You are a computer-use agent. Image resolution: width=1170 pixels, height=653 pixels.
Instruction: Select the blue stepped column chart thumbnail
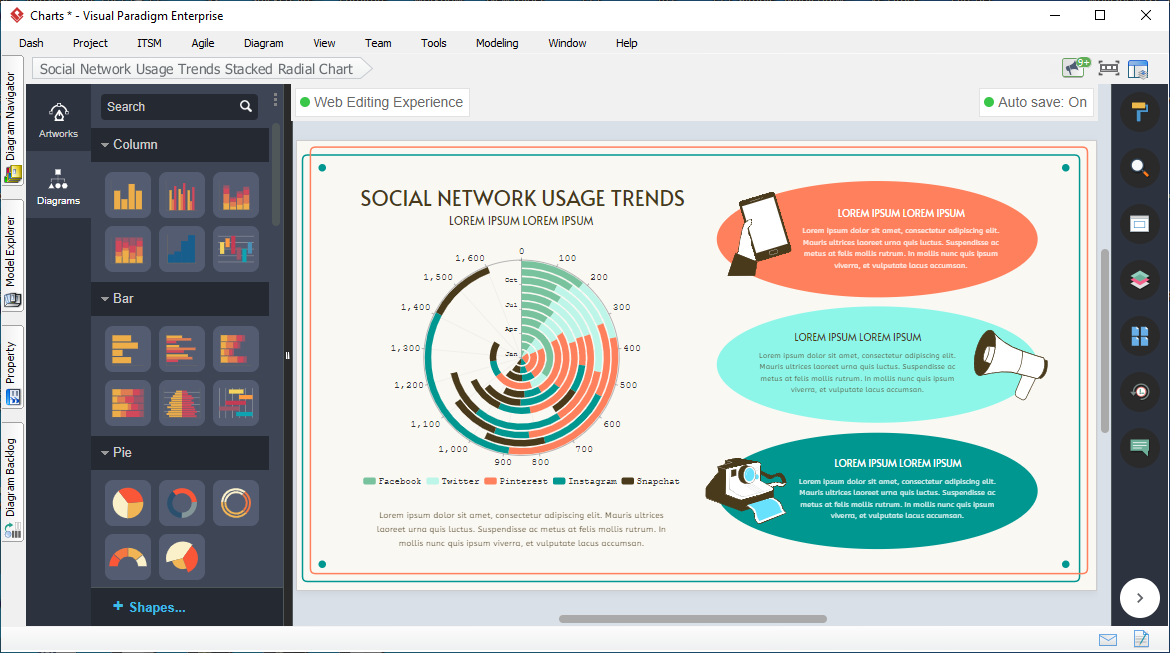pos(181,249)
